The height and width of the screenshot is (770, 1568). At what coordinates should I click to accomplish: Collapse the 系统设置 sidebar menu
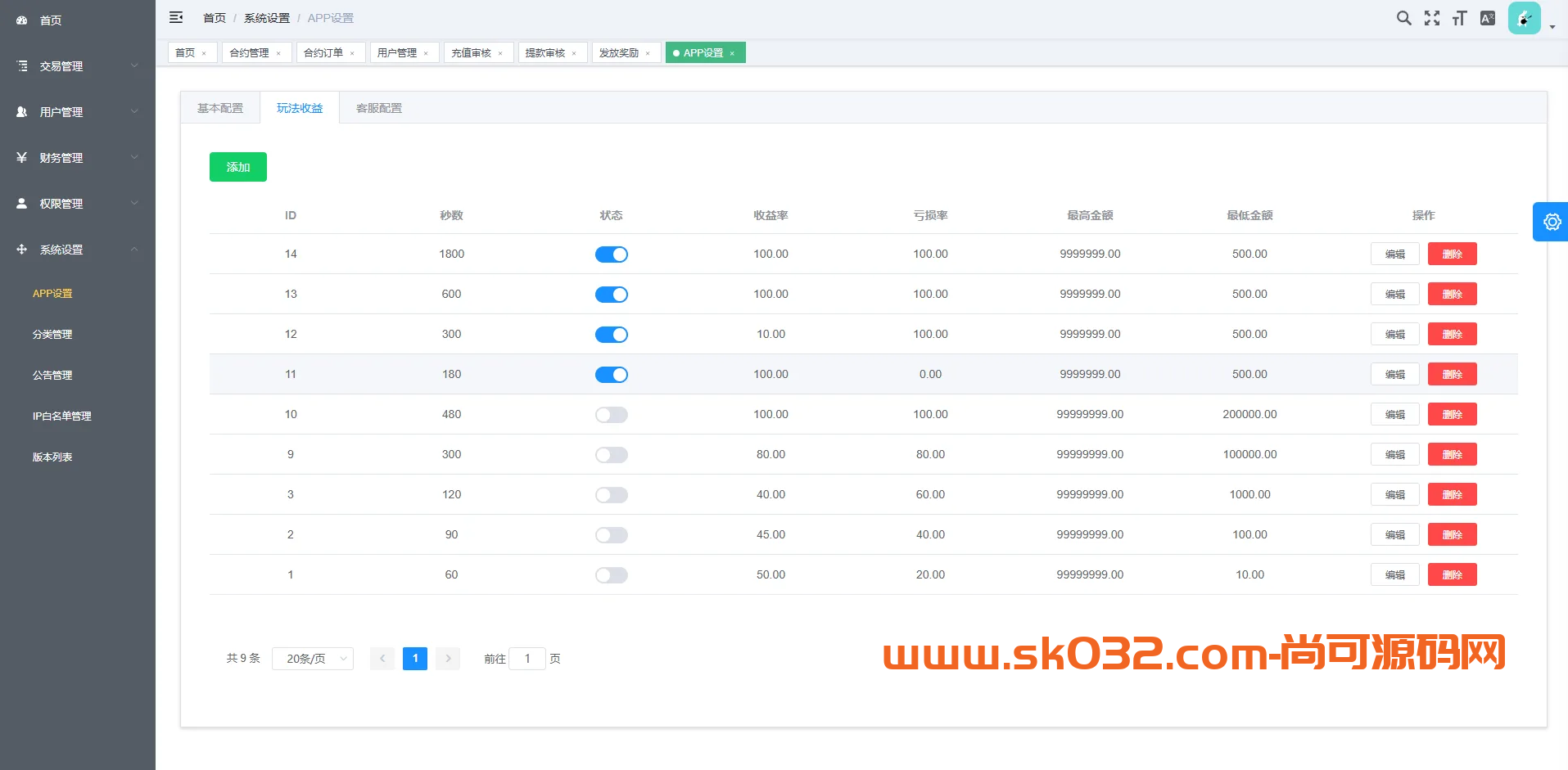[78, 250]
